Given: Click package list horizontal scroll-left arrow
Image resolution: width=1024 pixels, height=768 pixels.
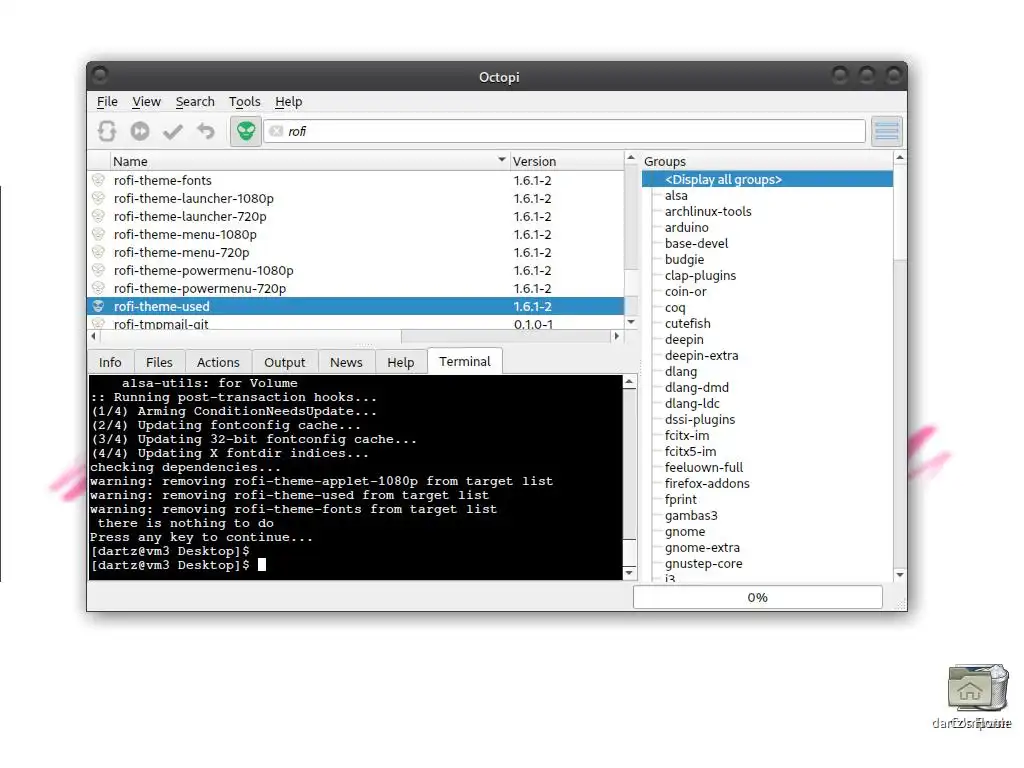Looking at the screenshot, I should (x=93, y=336).
